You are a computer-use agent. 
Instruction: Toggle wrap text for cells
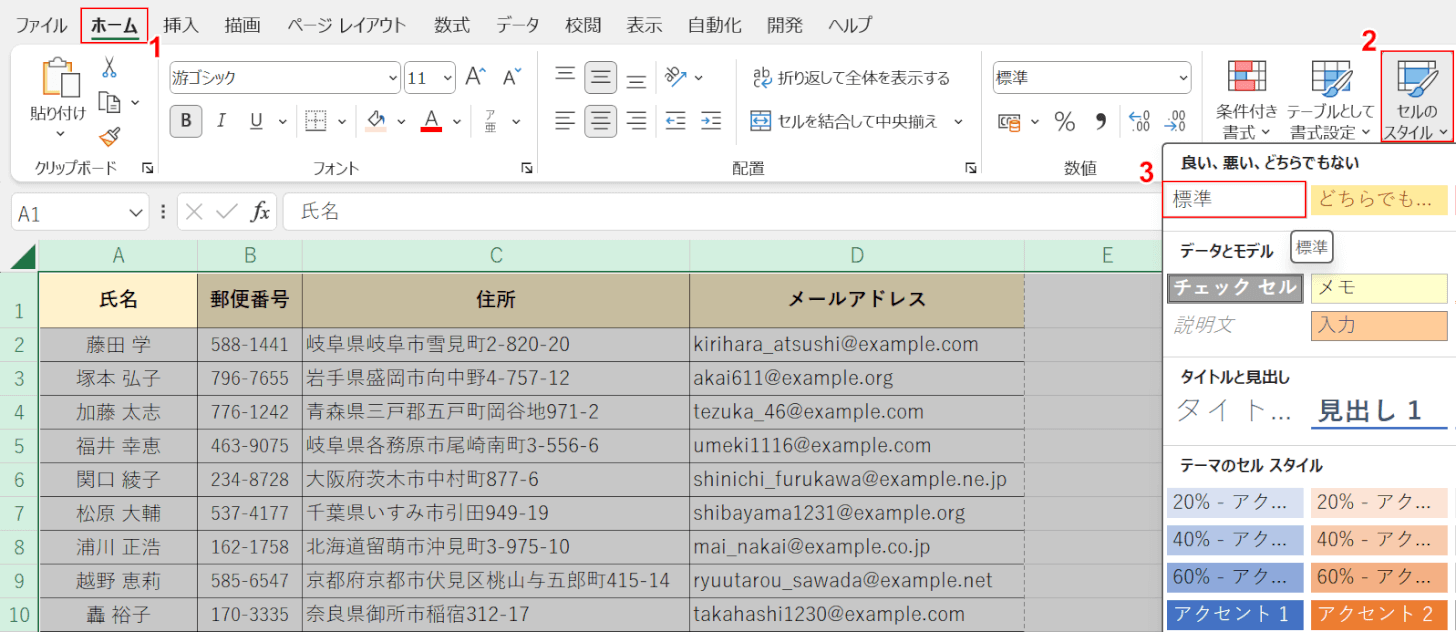(x=850, y=78)
